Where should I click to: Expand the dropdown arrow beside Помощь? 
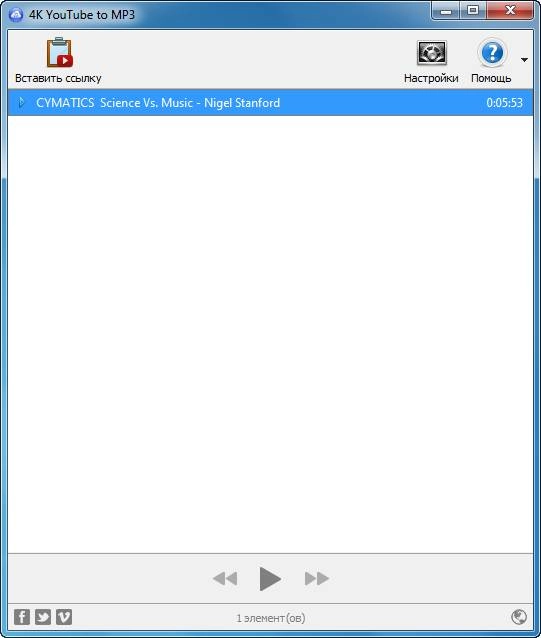click(x=524, y=60)
